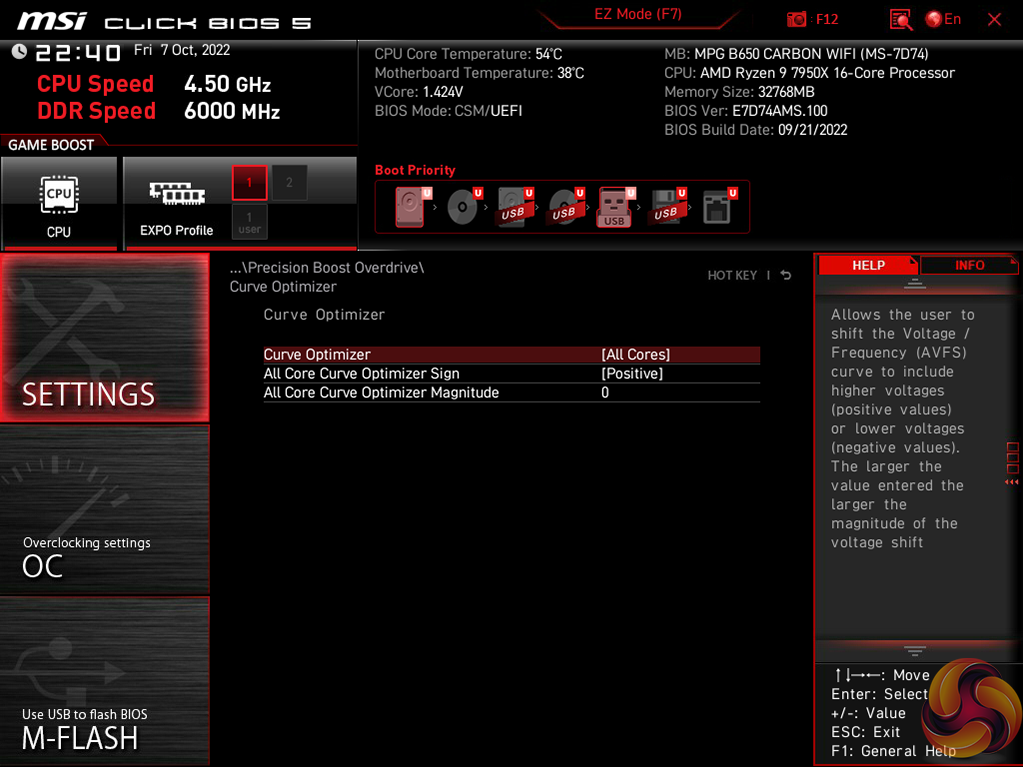Click the Motherboard Temperature: 38°C text
The height and width of the screenshot is (767, 1023).
480,73
